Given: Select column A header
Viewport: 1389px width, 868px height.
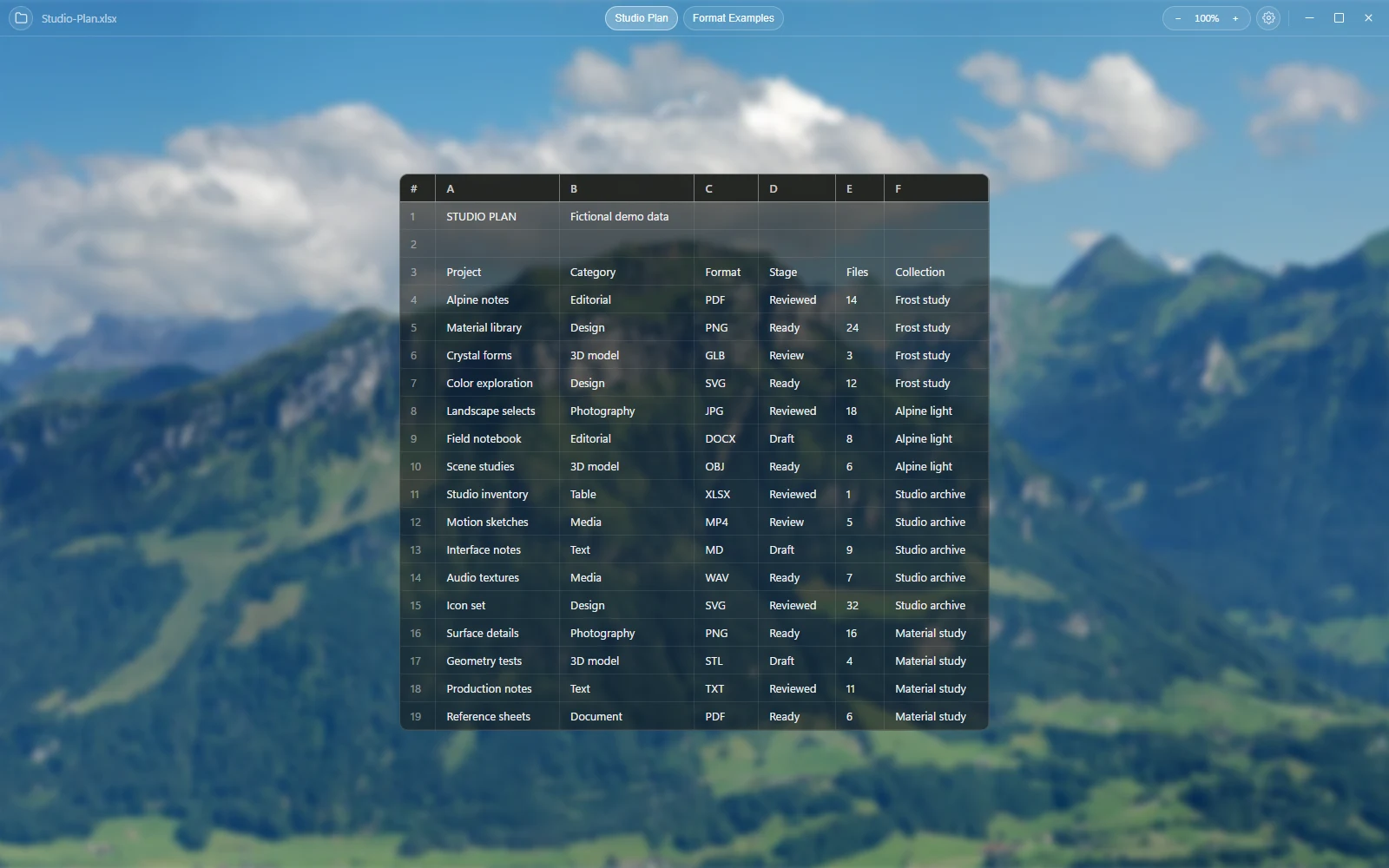Looking at the screenshot, I should [497, 188].
